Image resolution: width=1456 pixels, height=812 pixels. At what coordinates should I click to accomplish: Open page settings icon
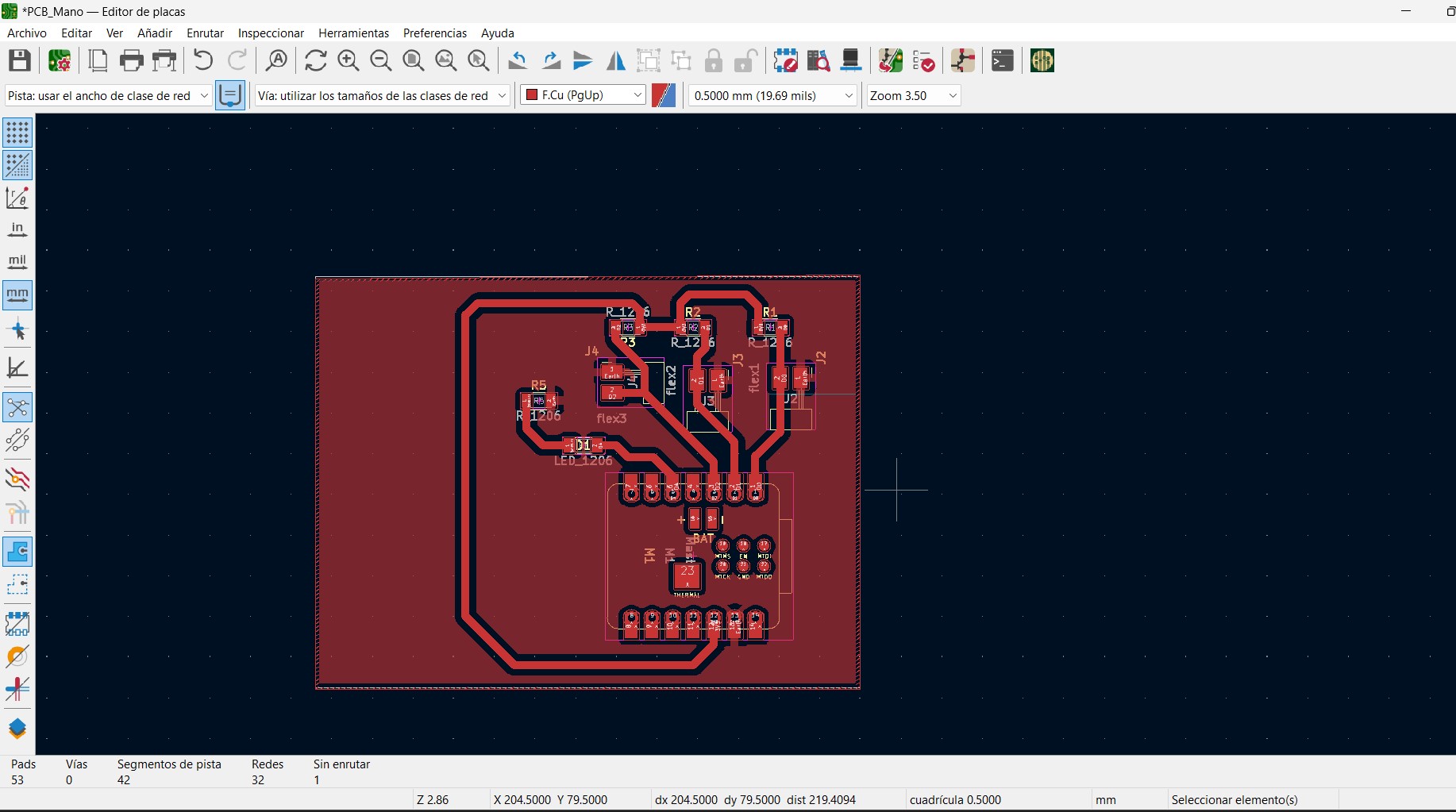(x=98, y=60)
